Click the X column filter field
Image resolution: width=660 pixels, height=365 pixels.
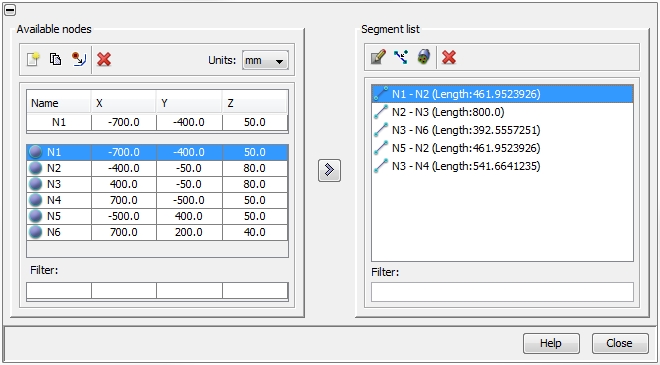pos(124,290)
